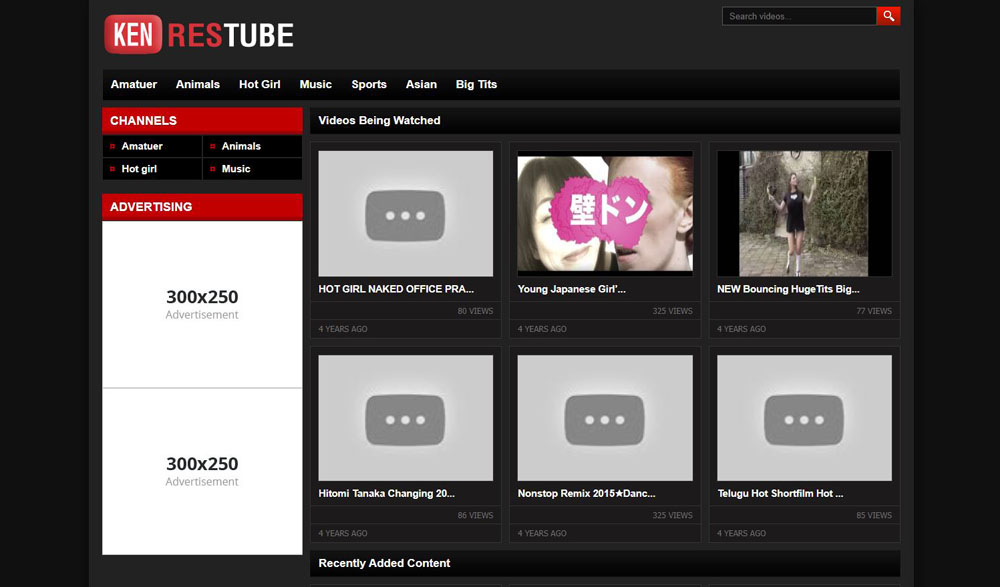Viewport: 1000px width, 587px height.
Task: Click the '77 VIEWS' count text
Action: 874,311
